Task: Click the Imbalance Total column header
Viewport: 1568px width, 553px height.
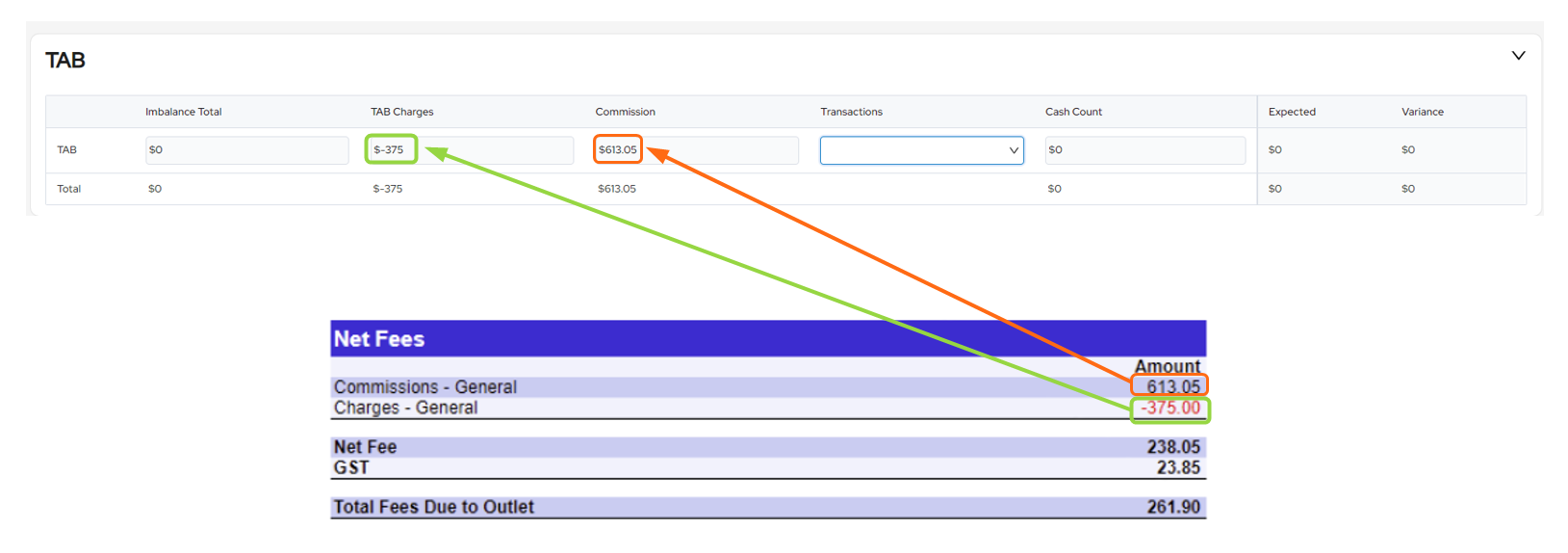Action: click(183, 112)
